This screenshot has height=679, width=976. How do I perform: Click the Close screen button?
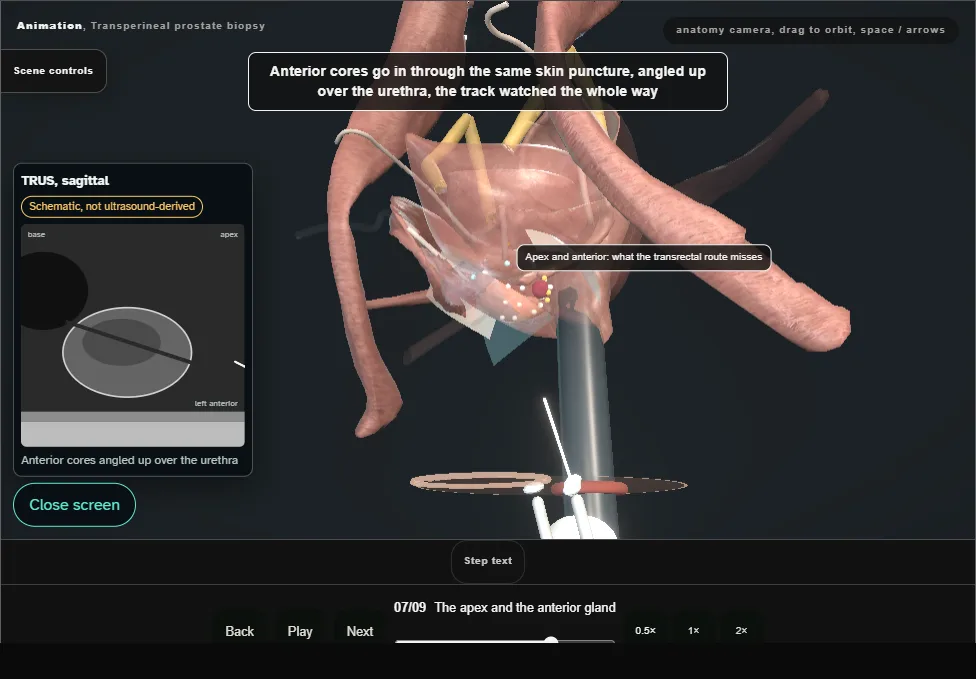pos(75,505)
